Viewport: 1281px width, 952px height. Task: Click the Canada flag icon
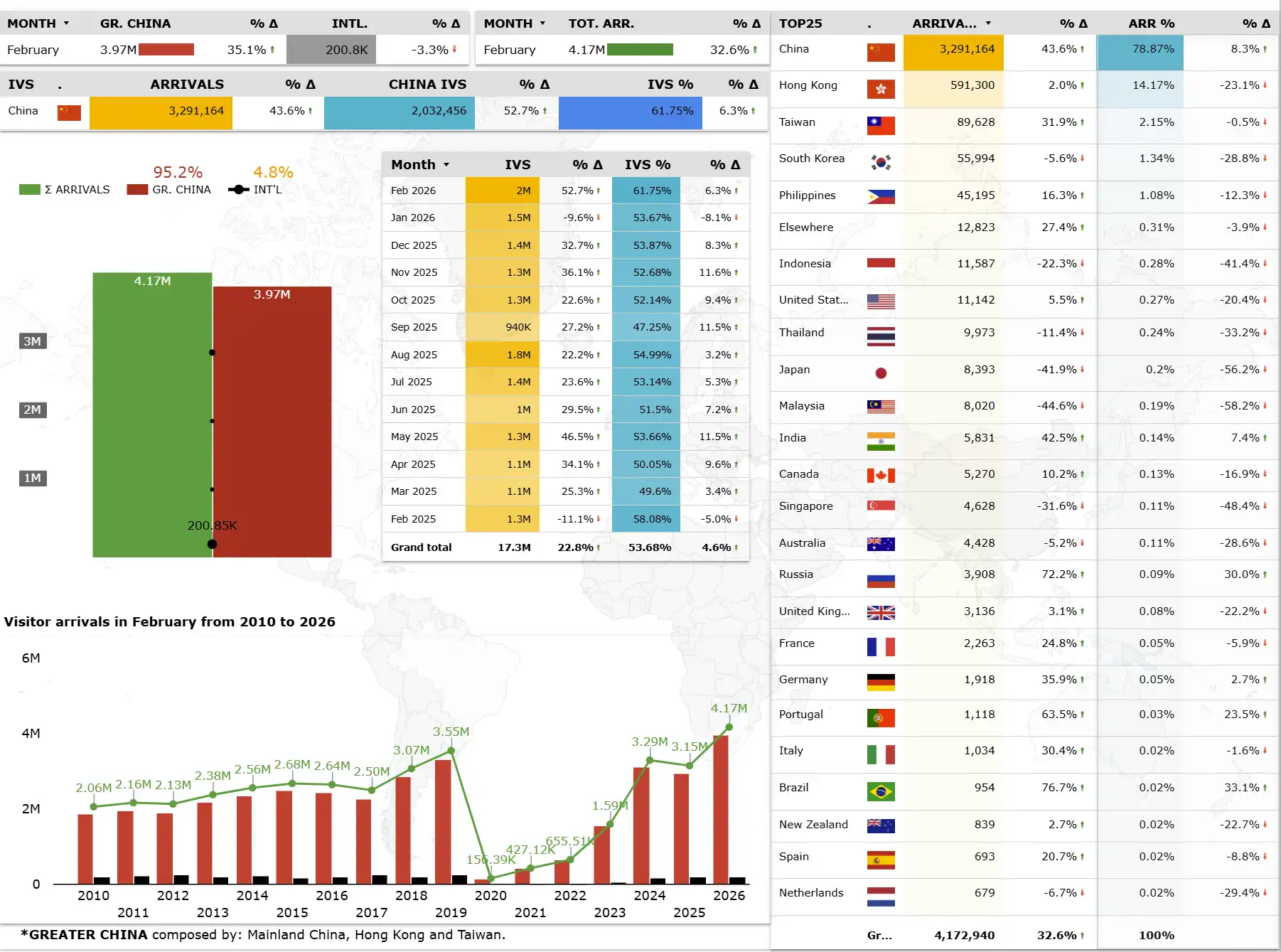(881, 476)
